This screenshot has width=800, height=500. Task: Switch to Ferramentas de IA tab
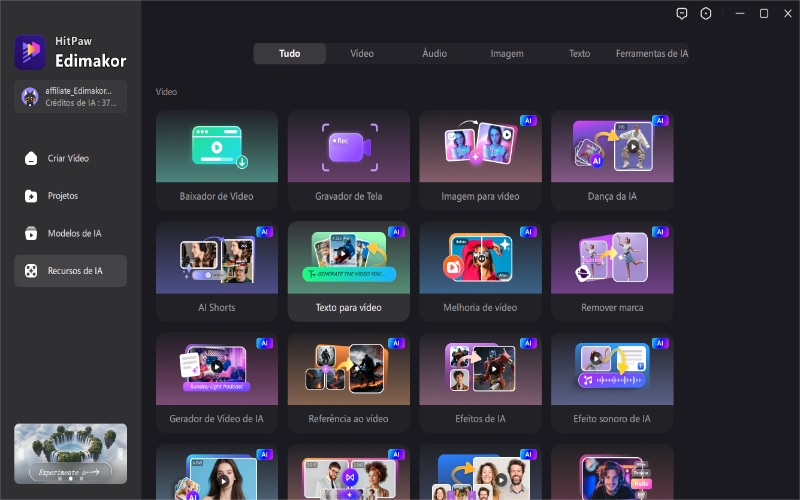point(652,54)
